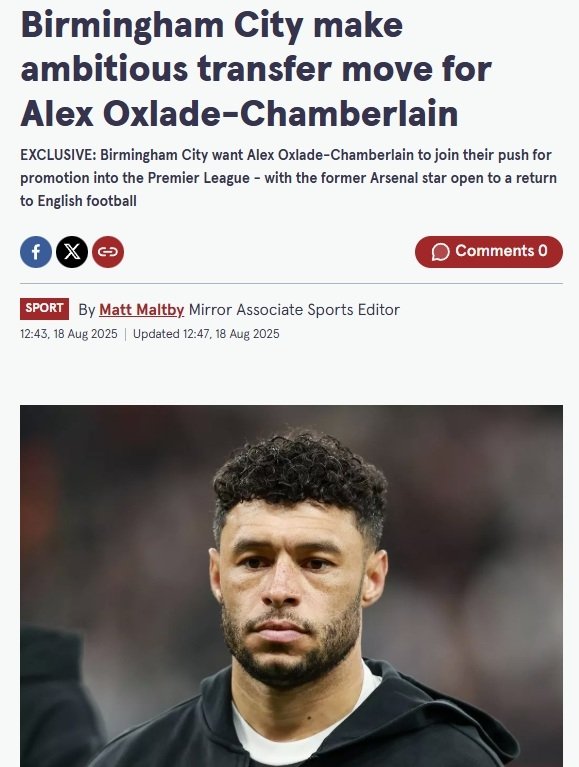
Task: Click 'Alex Oxlade-Chamberlain' in the headline
Action: tap(239, 113)
